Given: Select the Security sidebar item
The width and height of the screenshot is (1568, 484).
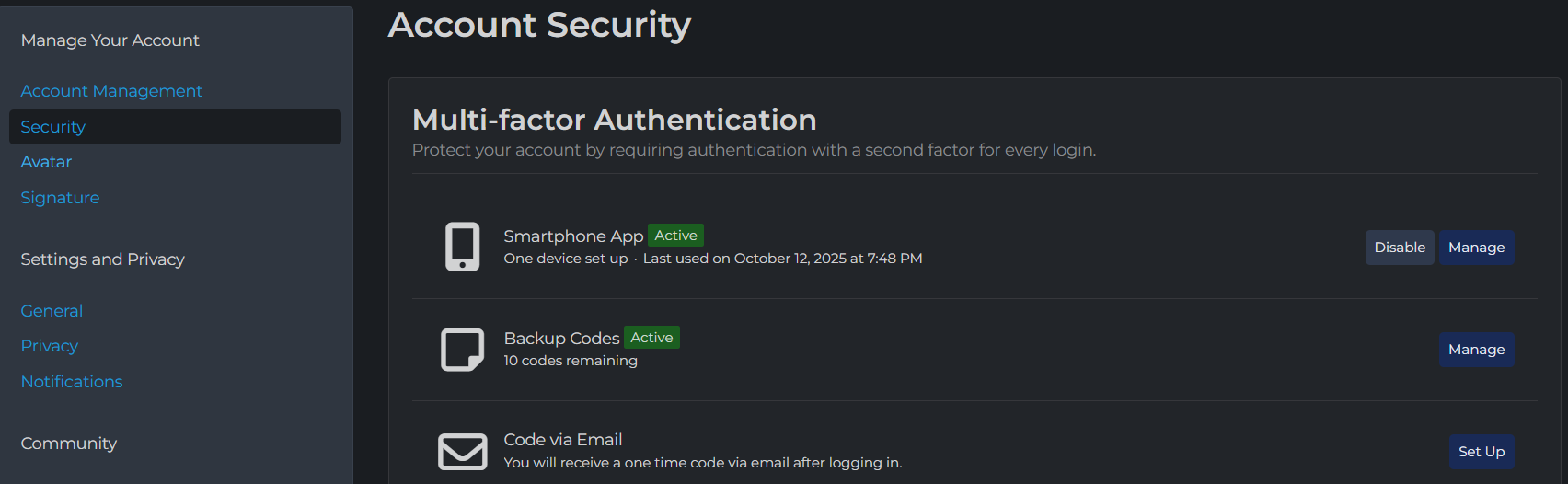Looking at the screenshot, I should coord(53,127).
